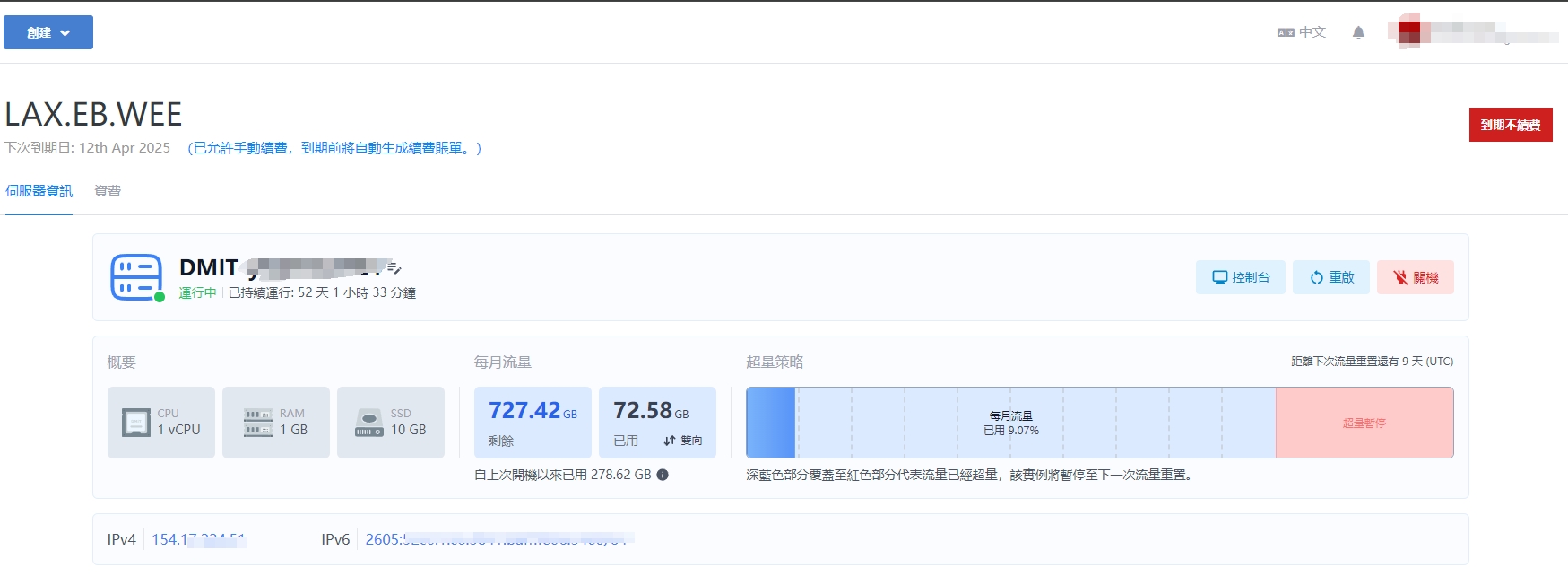The image size is (1568, 576).
Task: Click the notification bell icon
Action: tap(1358, 33)
